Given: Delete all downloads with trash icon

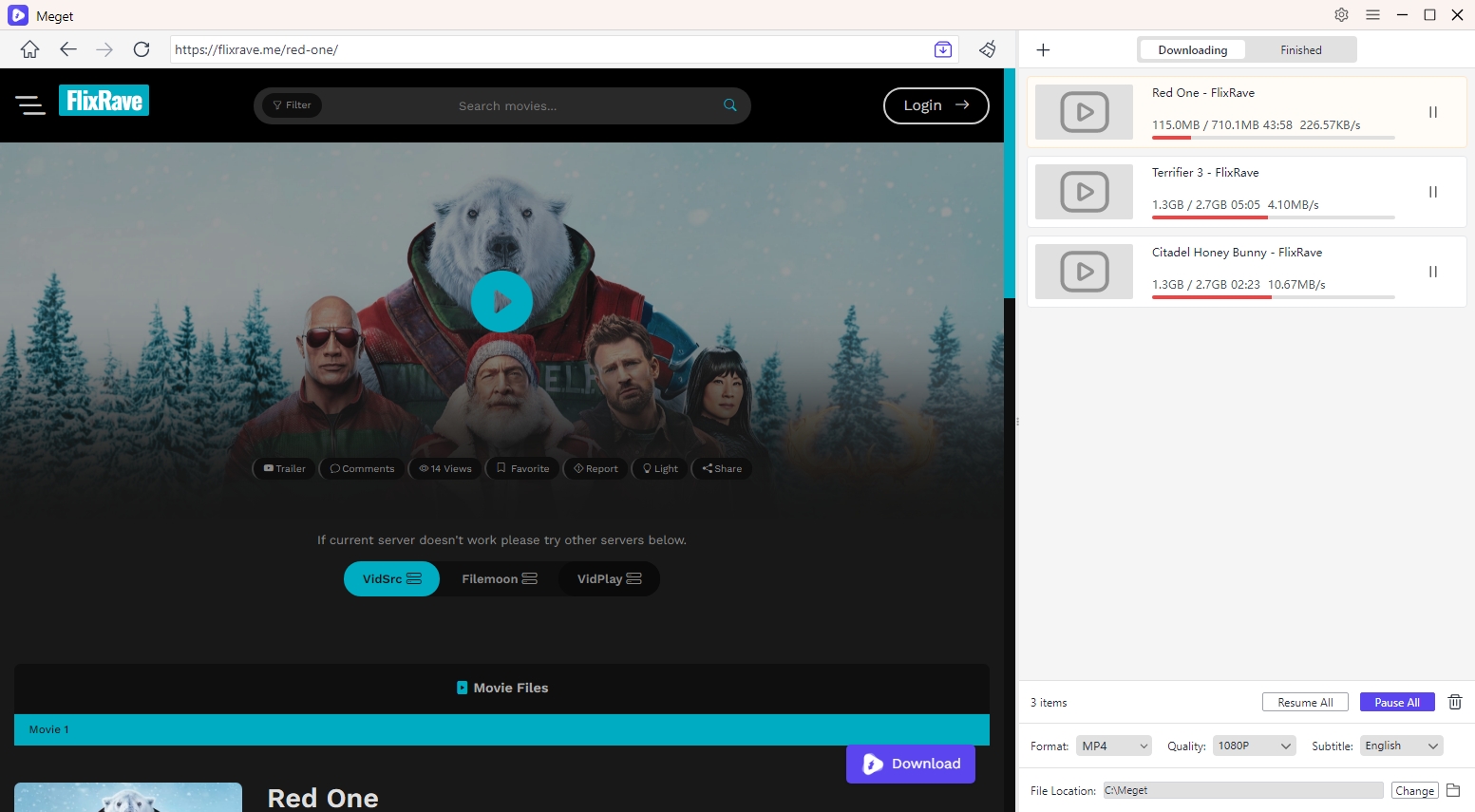Looking at the screenshot, I should (x=1454, y=702).
